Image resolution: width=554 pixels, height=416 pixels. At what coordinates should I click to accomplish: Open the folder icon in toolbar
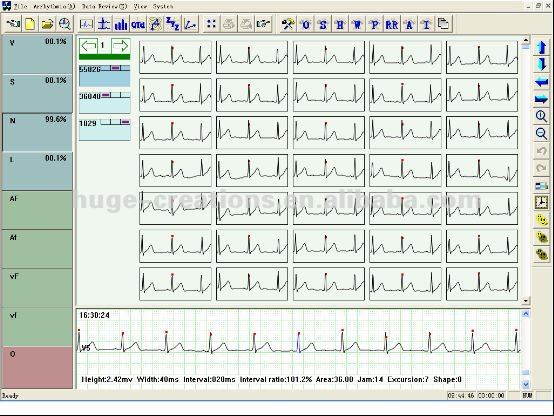point(47,24)
